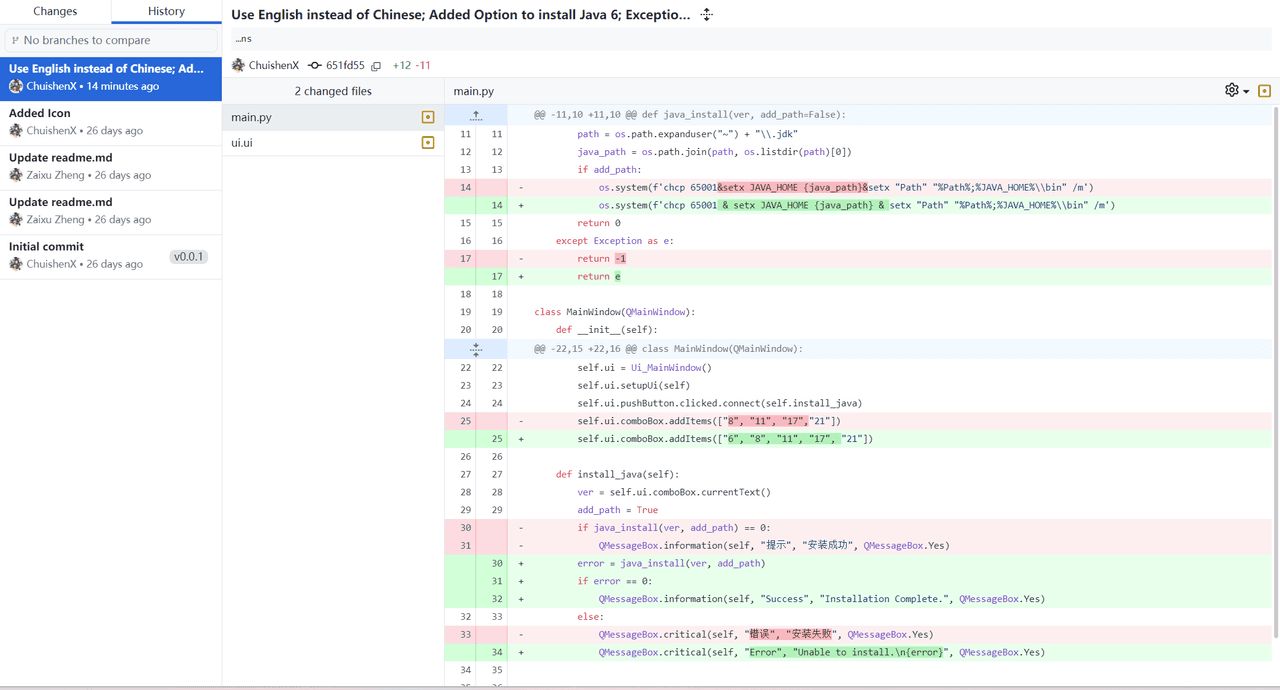
Task: Expand hidden lines above the first hunk
Action: [x=476, y=115]
